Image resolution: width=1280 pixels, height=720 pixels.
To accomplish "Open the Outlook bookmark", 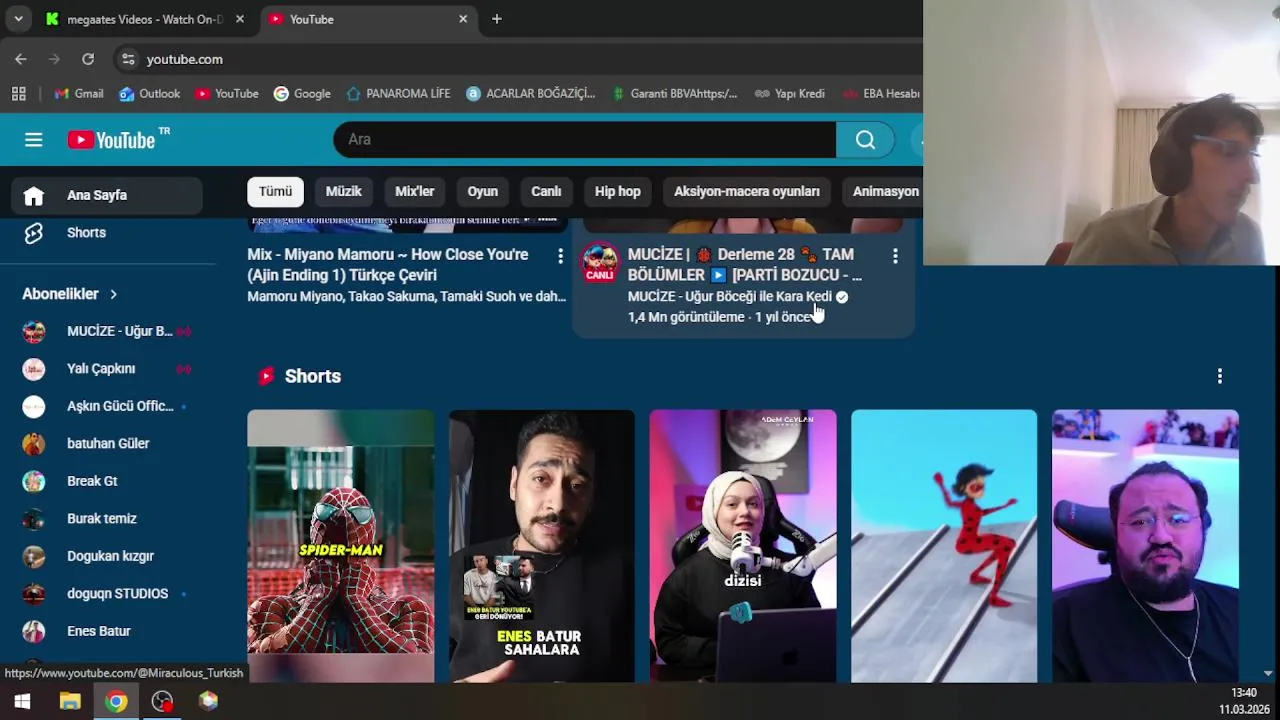I will click(149, 93).
